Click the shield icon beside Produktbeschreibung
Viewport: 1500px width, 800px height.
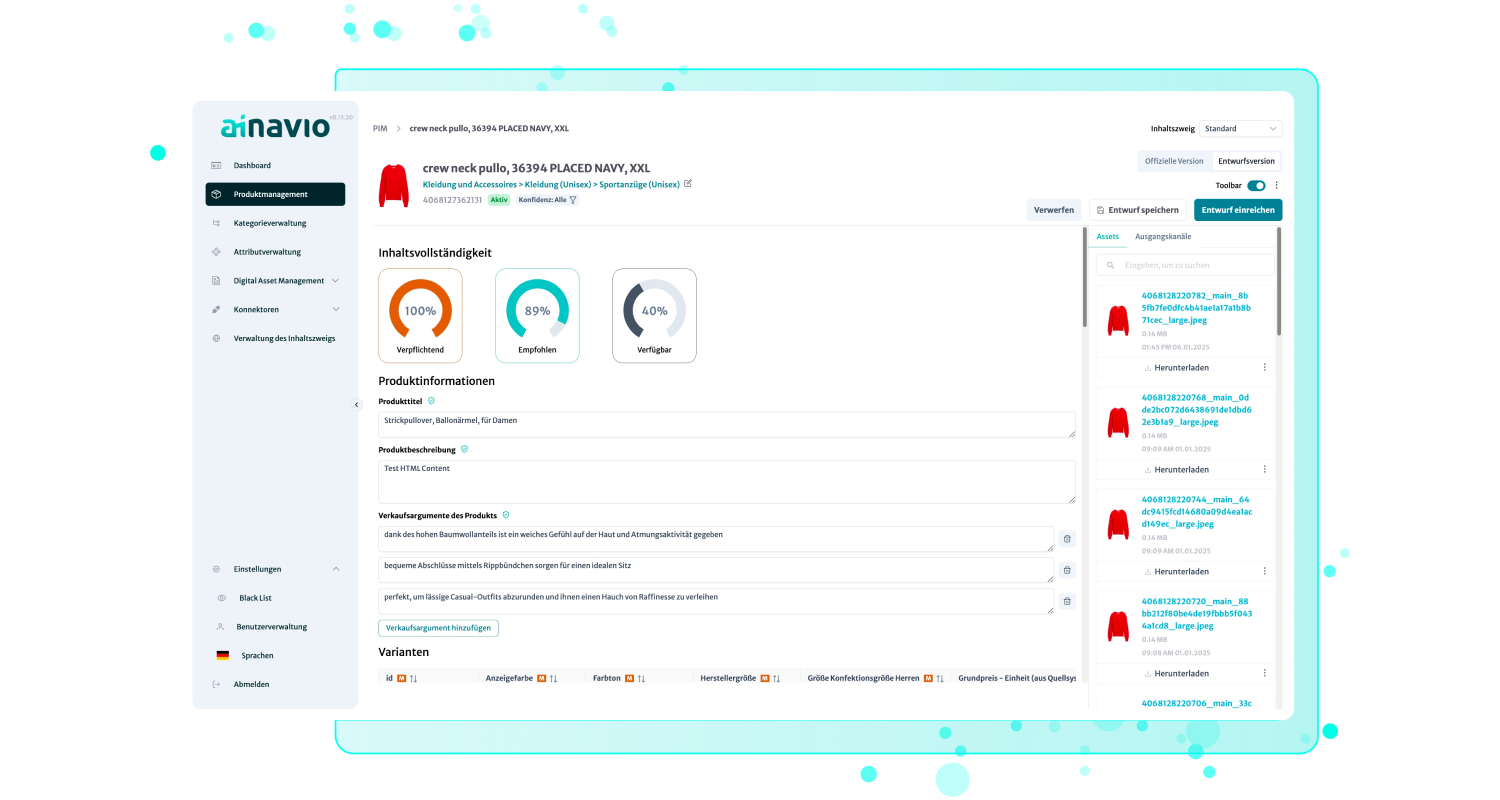464,450
